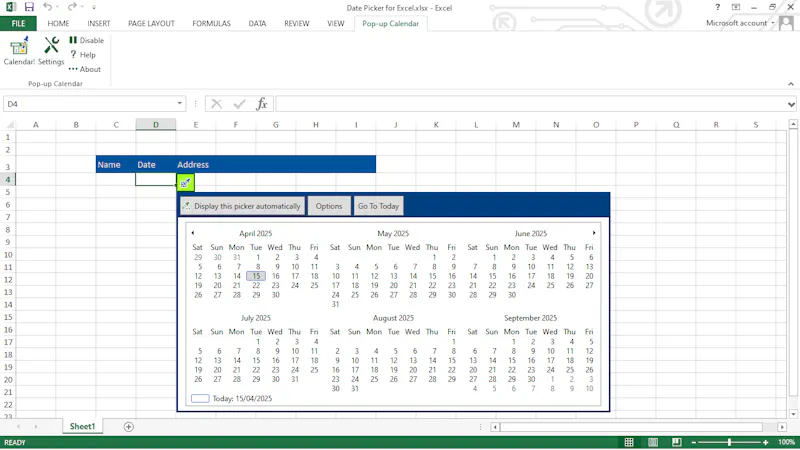Switch to the PAGE LAYOUT tab
The image size is (800, 450).
(x=151, y=23)
